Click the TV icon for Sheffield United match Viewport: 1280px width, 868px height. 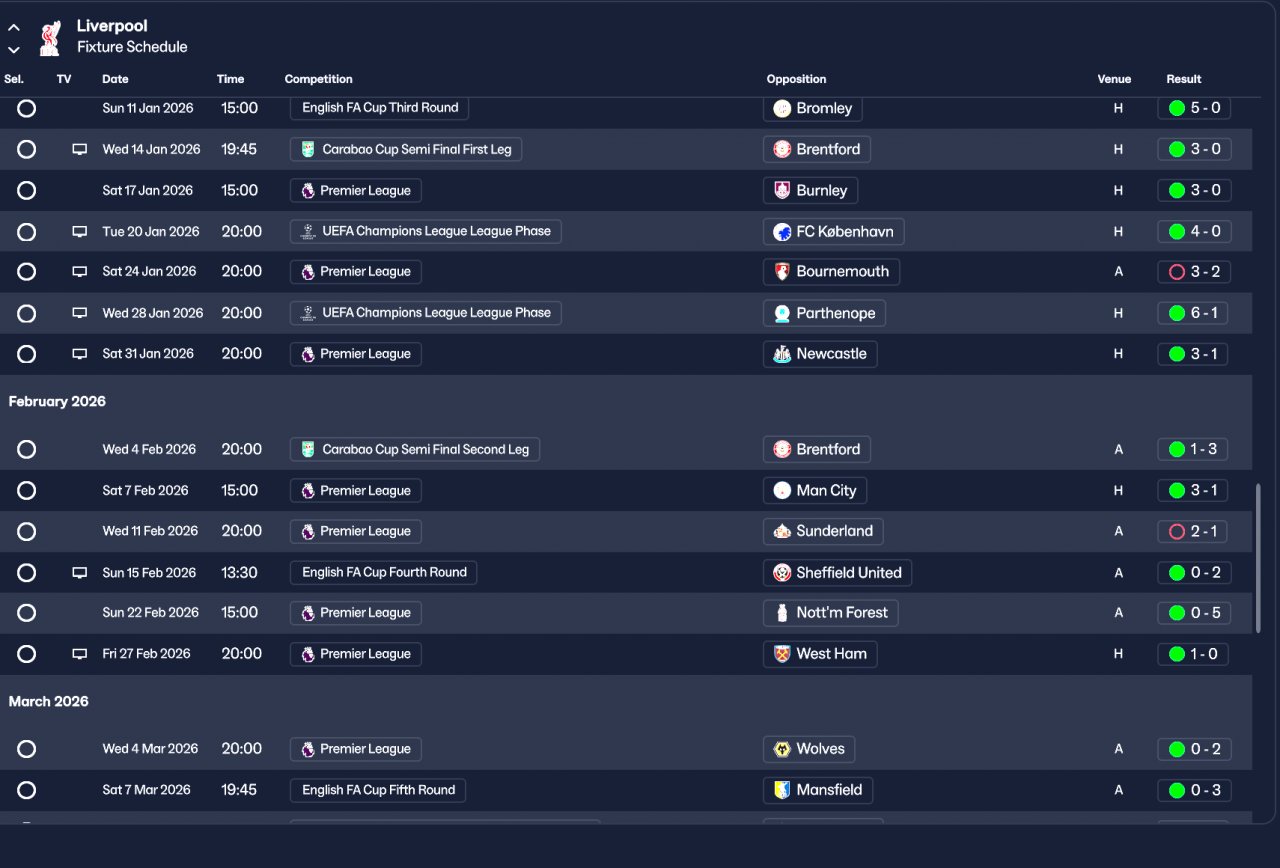point(80,574)
